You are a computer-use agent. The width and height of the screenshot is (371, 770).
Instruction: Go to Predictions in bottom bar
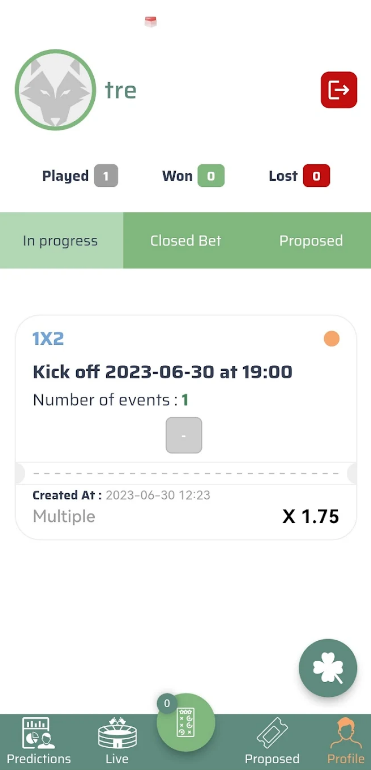pos(38,741)
